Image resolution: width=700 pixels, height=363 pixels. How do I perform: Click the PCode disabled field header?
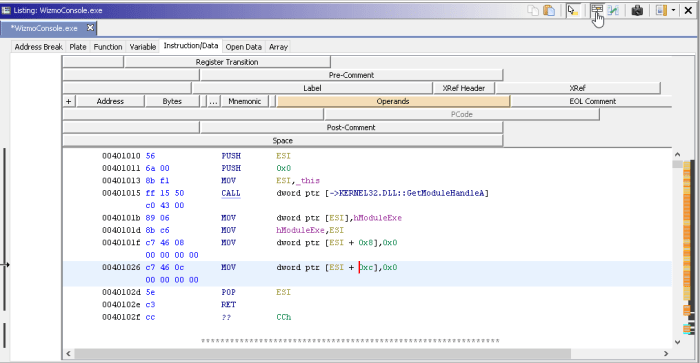(x=462, y=114)
